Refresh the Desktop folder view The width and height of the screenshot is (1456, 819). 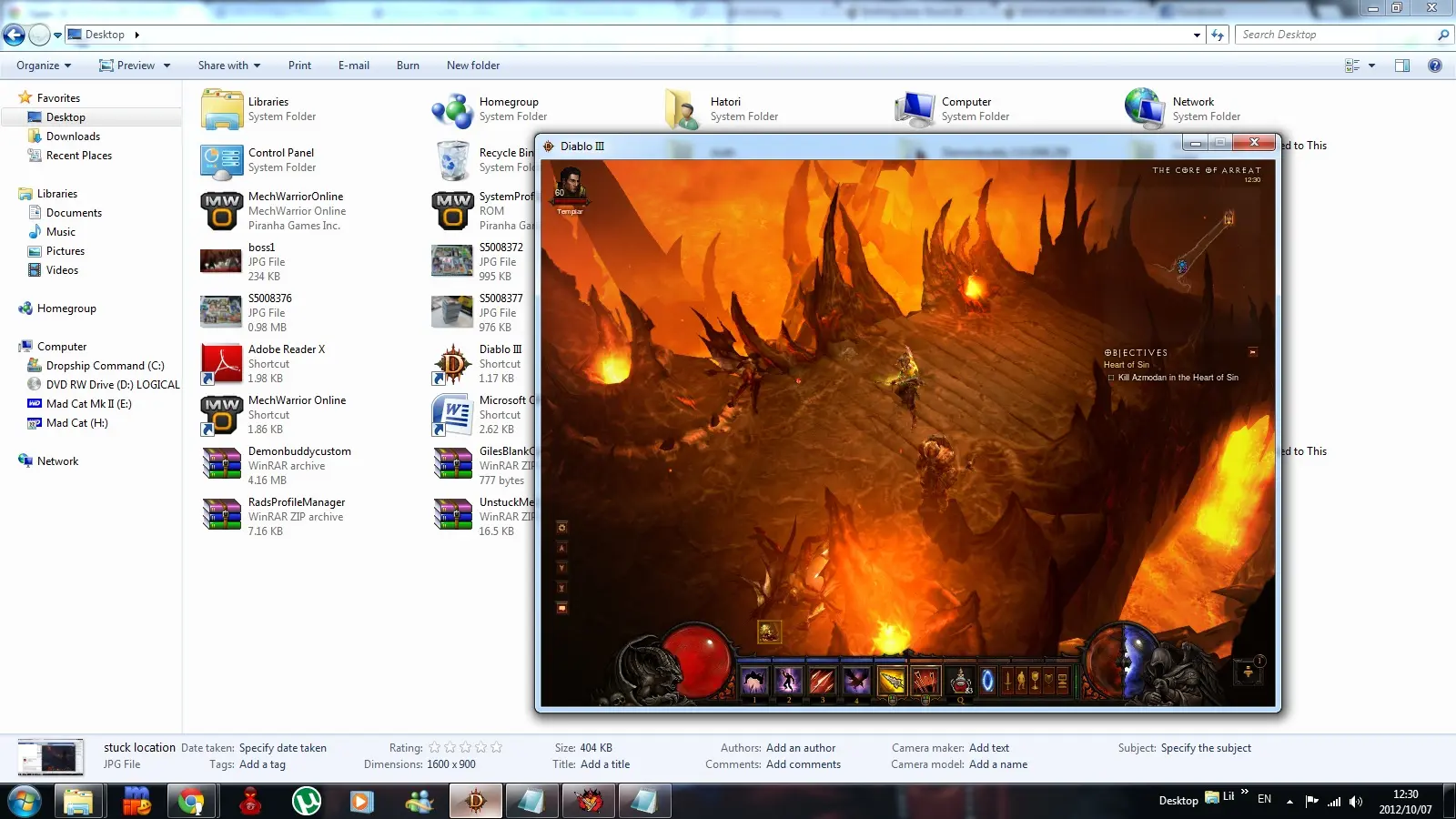[x=1218, y=35]
